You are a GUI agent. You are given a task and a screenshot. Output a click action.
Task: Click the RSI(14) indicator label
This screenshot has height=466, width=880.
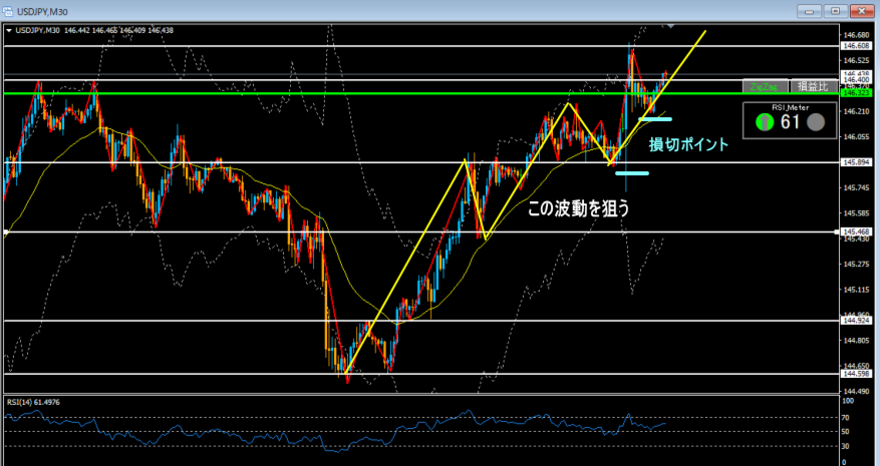pos(34,402)
